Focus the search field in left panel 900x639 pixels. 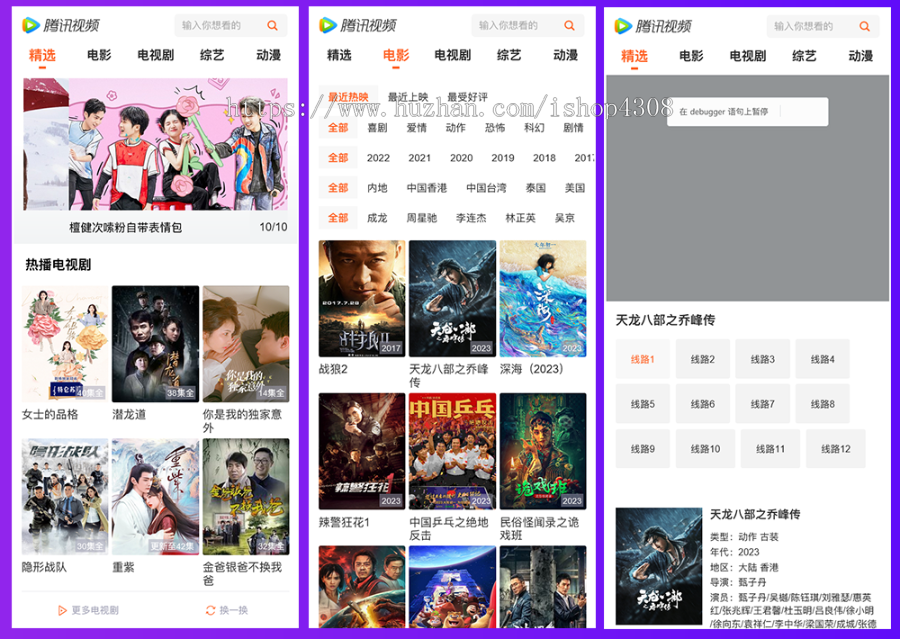pos(231,25)
